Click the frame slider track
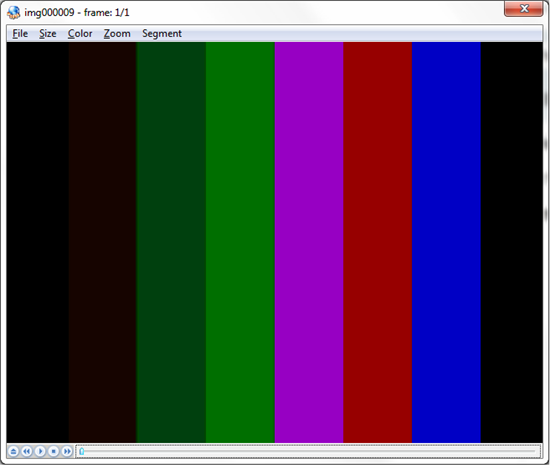The width and height of the screenshot is (550, 468). point(309,451)
